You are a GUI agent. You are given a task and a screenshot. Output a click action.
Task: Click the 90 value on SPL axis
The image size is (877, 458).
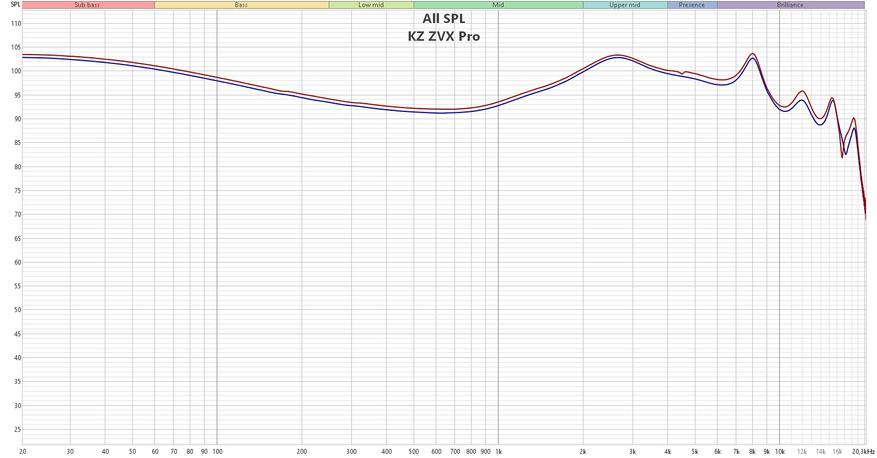(x=17, y=119)
